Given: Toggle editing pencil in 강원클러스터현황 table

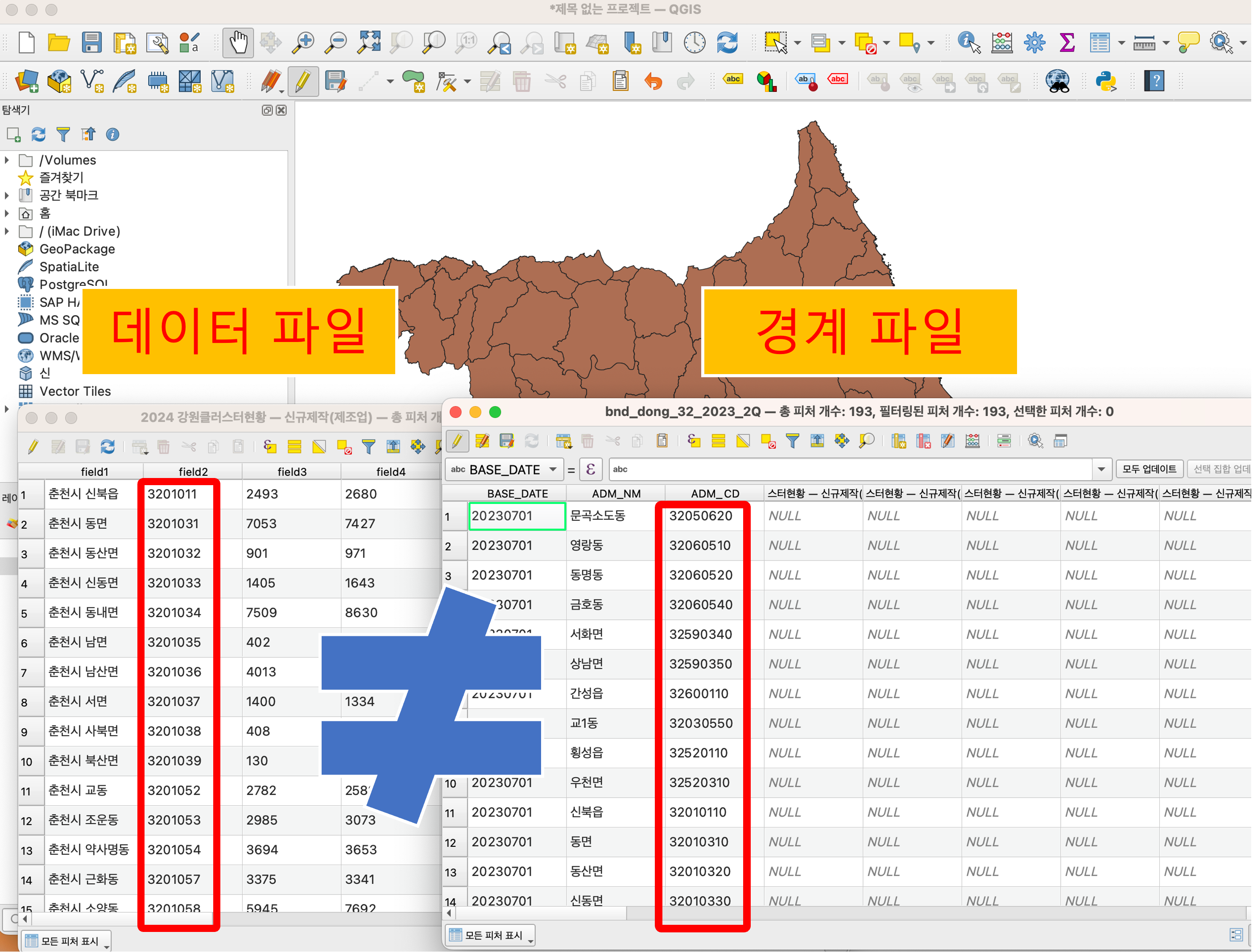Looking at the screenshot, I should (x=33, y=446).
